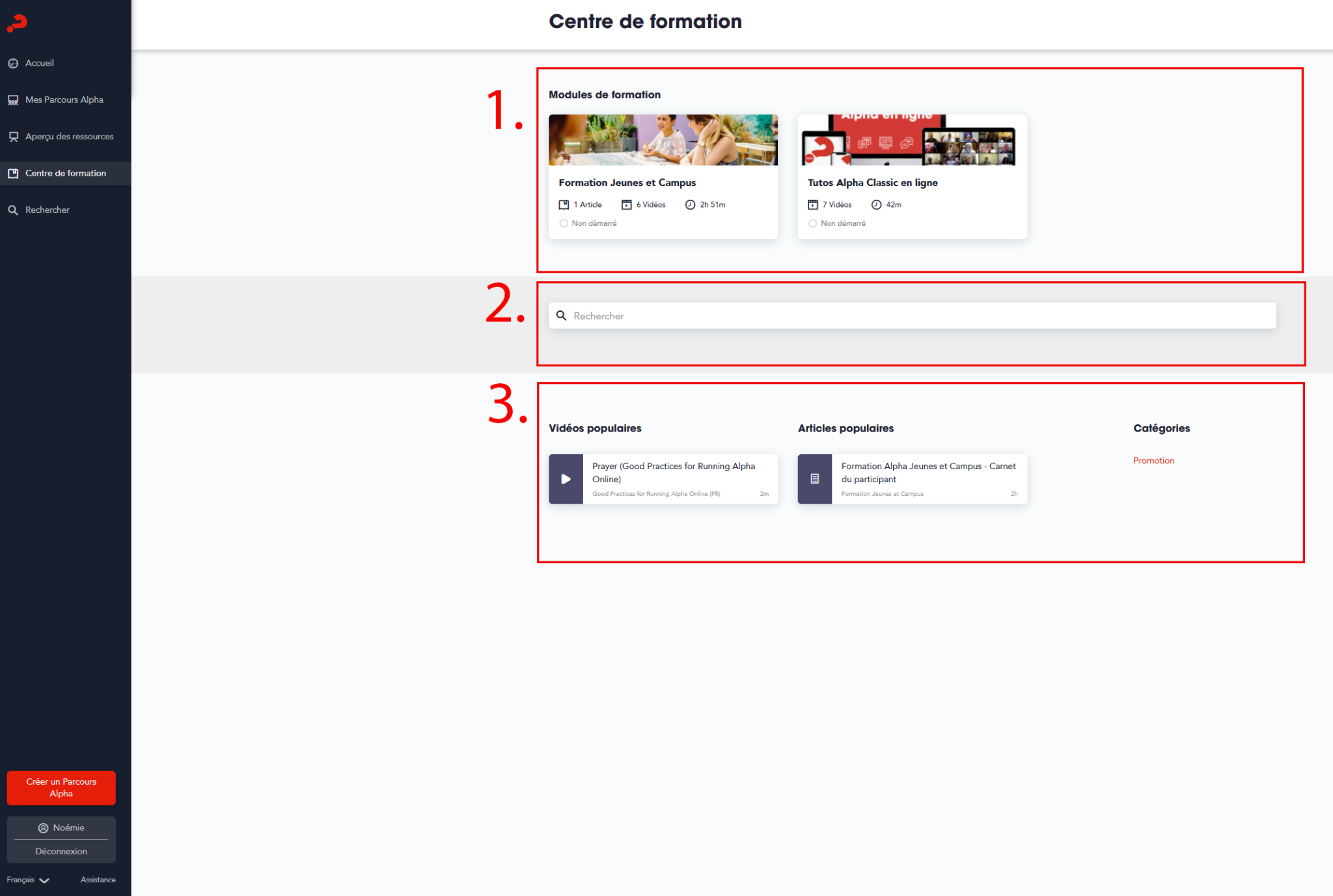Click Déconnexion to log out
The height and width of the screenshot is (896, 1333).
point(61,852)
